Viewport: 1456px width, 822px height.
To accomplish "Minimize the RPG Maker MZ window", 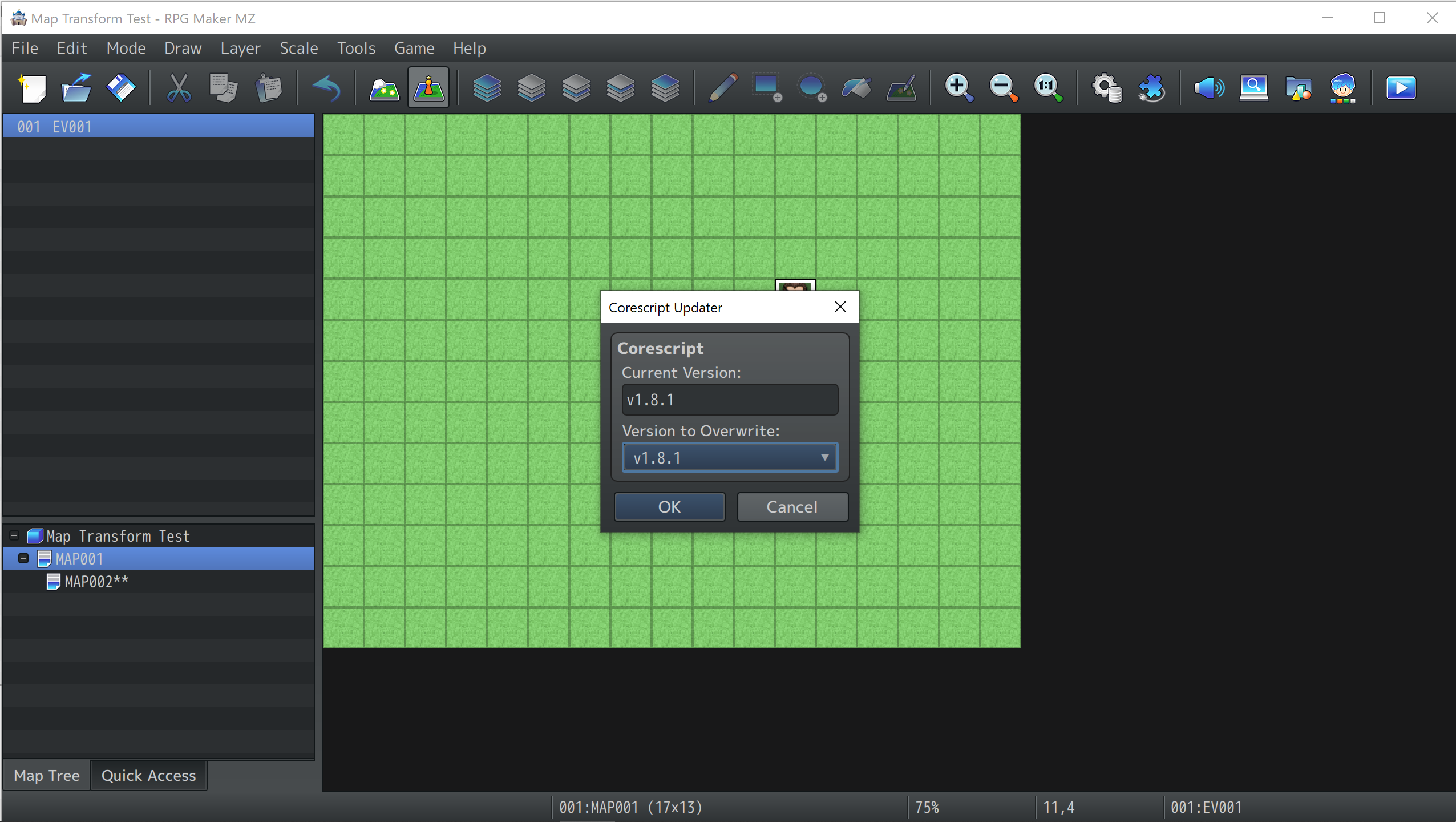I will (x=1328, y=18).
